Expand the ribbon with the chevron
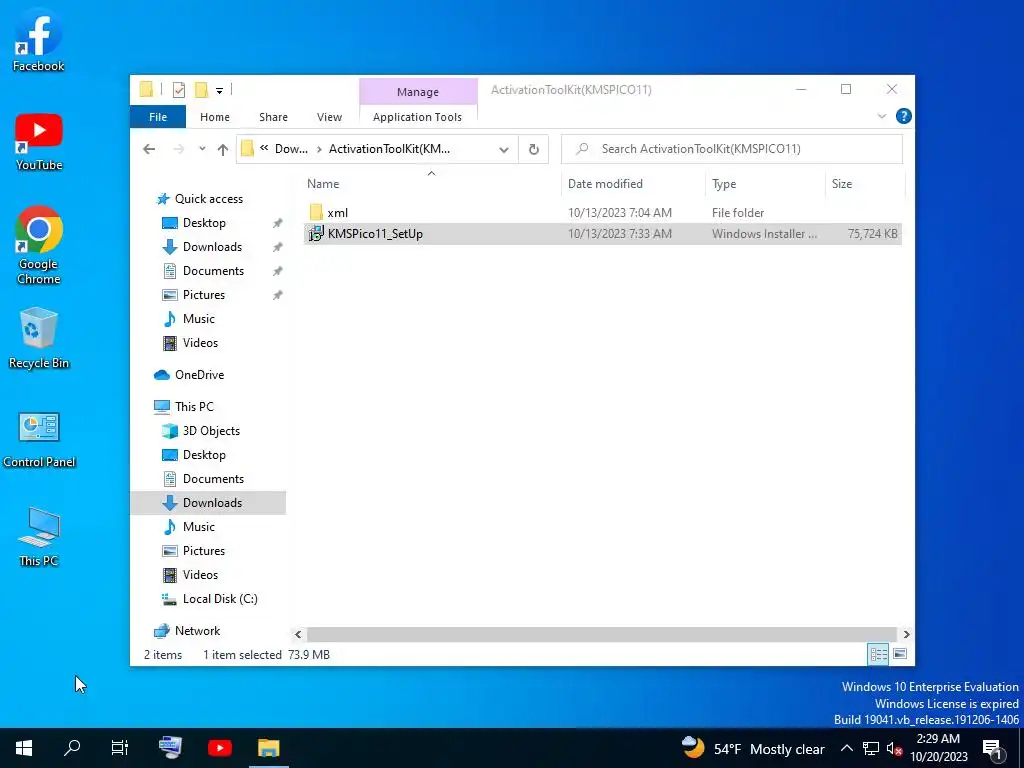The height and width of the screenshot is (768, 1024). coord(882,116)
